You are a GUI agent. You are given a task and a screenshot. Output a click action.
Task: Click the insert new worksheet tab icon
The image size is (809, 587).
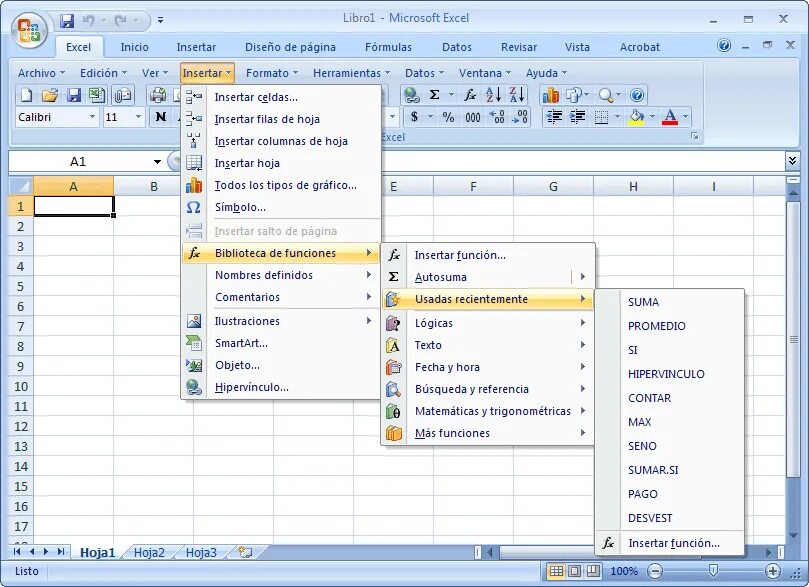(245, 552)
